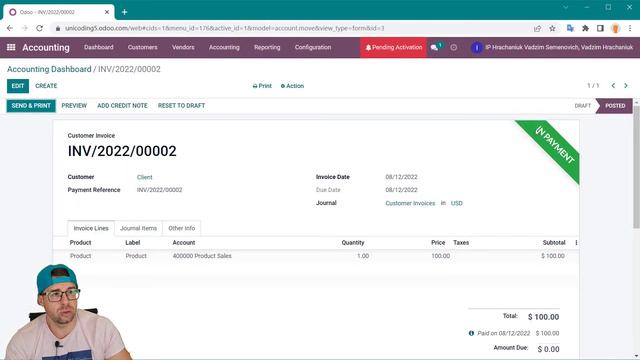Viewport: 640px width, 360px height.
Task: Switch to the Journal Items tab
Action: point(138,228)
